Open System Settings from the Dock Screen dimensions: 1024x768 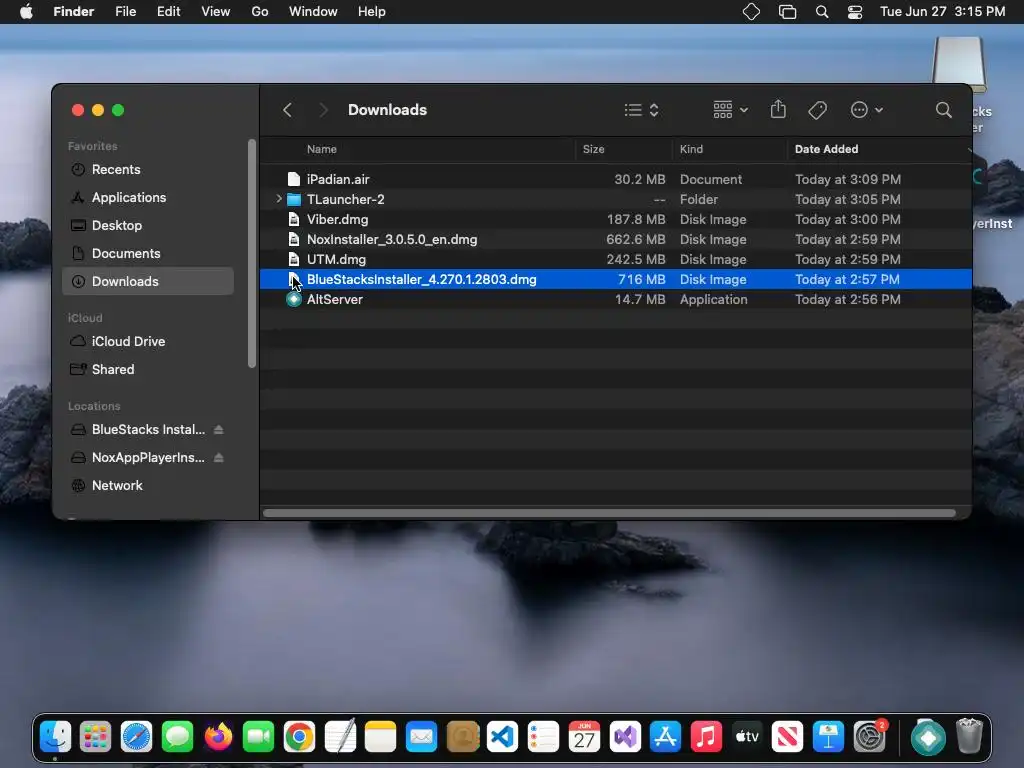(x=869, y=737)
